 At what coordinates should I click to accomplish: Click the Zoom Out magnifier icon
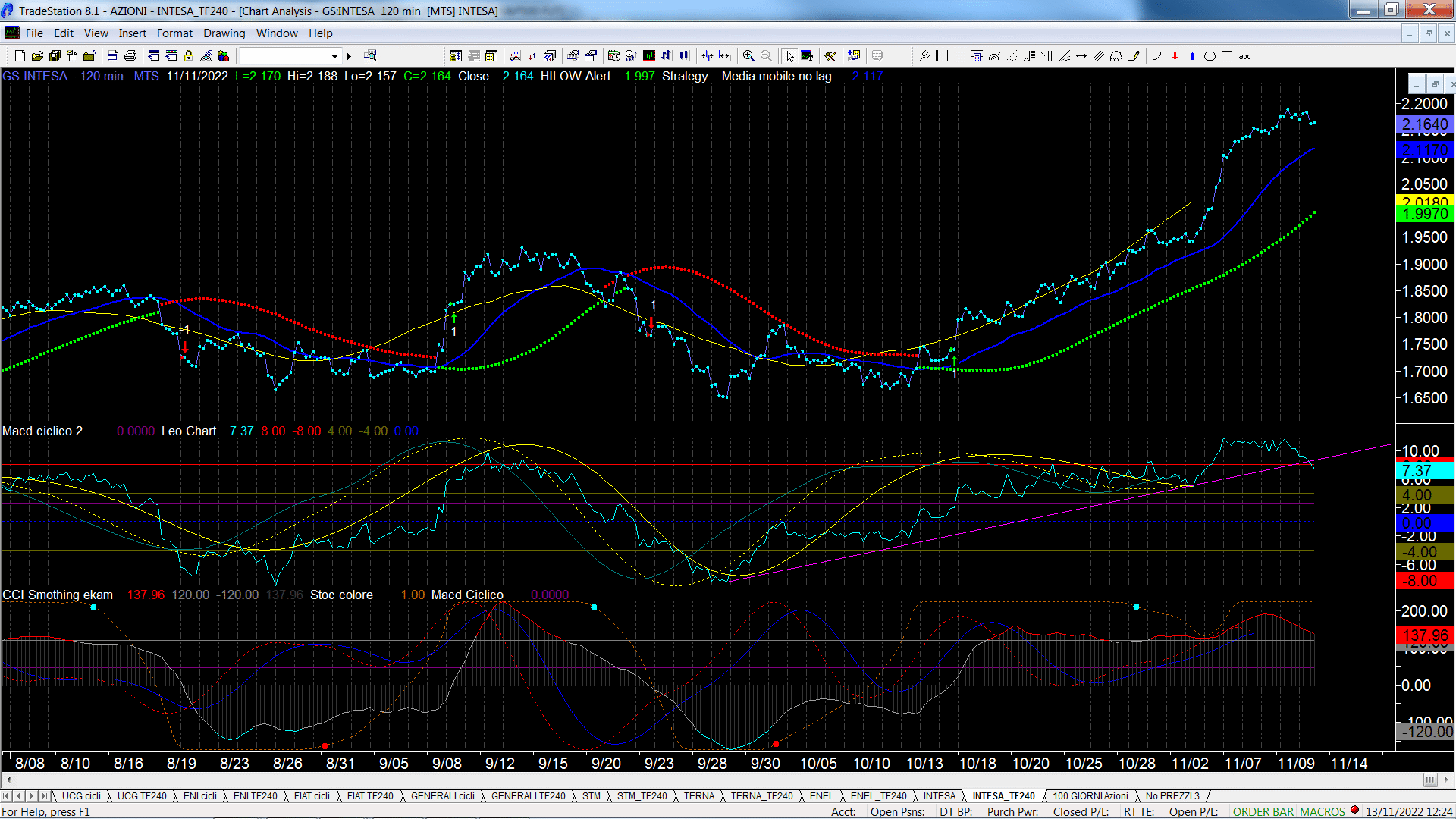(766, 56)
